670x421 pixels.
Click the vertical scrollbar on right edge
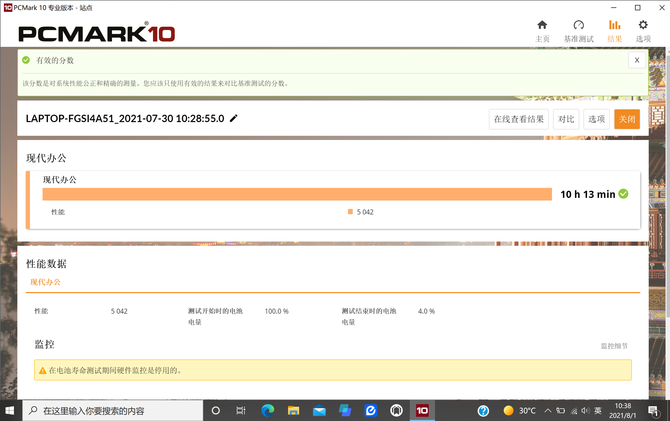point(667,188)
